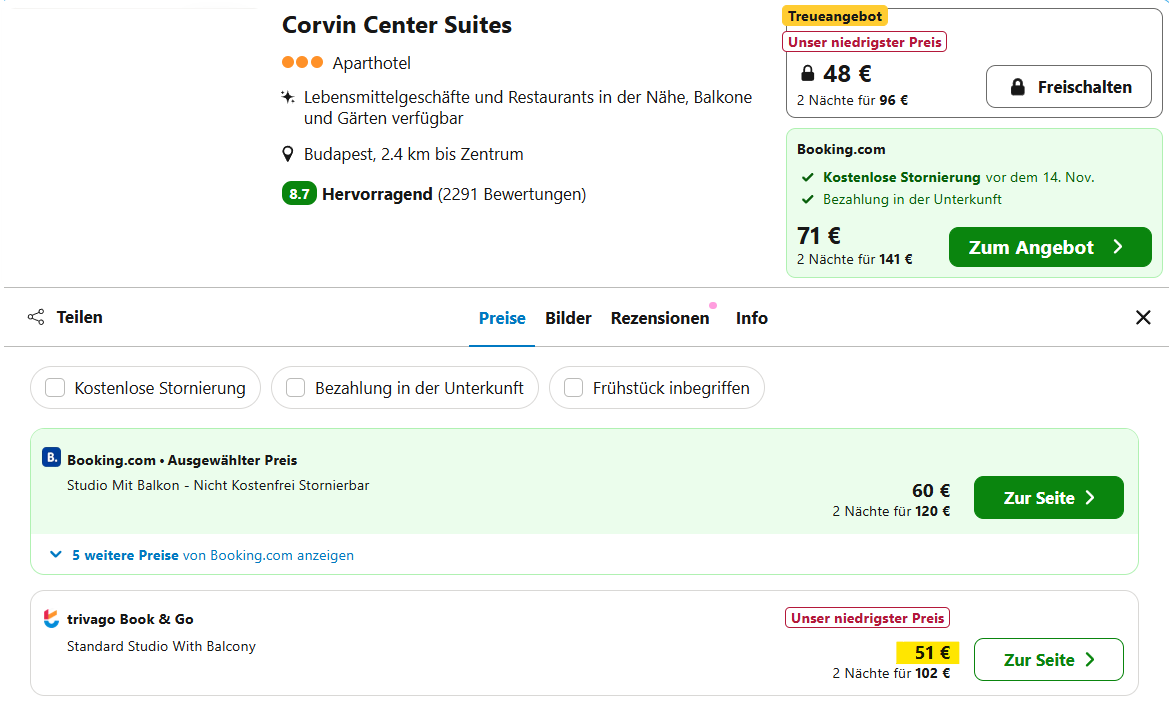Click the trivago Book & Go logo icon

tap(51, 619)
